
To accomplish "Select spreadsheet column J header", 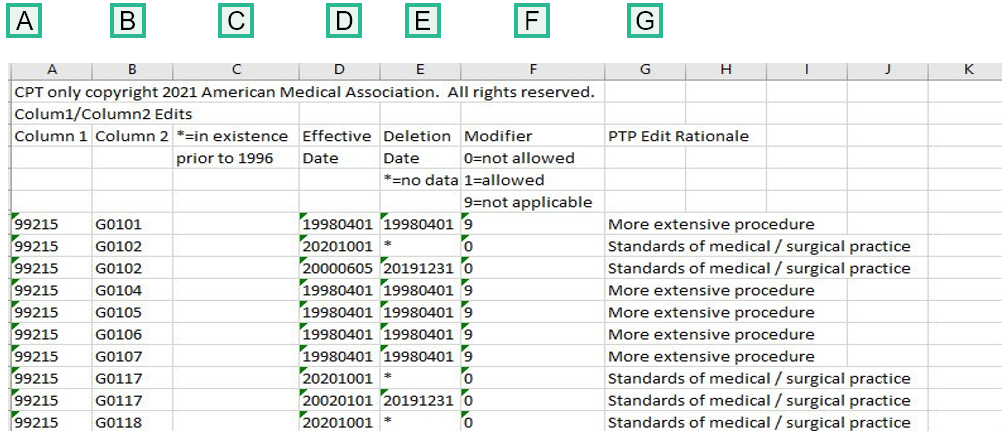I will [x=887, y=70].
